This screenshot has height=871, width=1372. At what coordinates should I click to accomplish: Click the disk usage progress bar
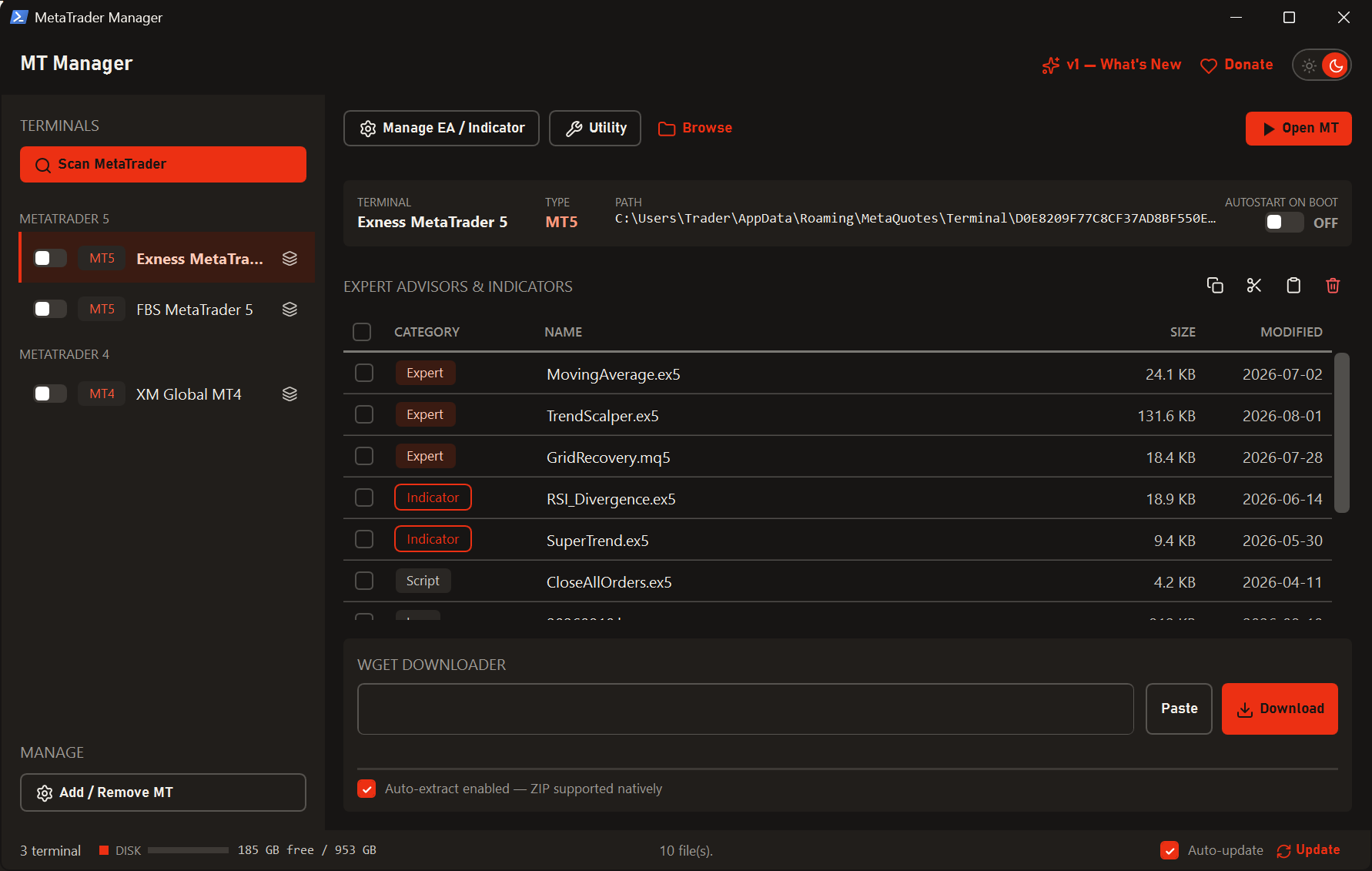tap(188, 850)
